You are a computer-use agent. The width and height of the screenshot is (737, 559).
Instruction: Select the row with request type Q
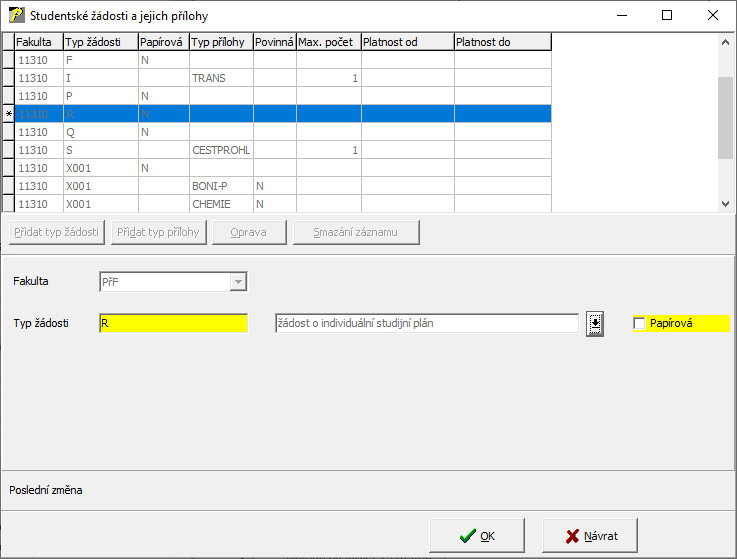100,132
